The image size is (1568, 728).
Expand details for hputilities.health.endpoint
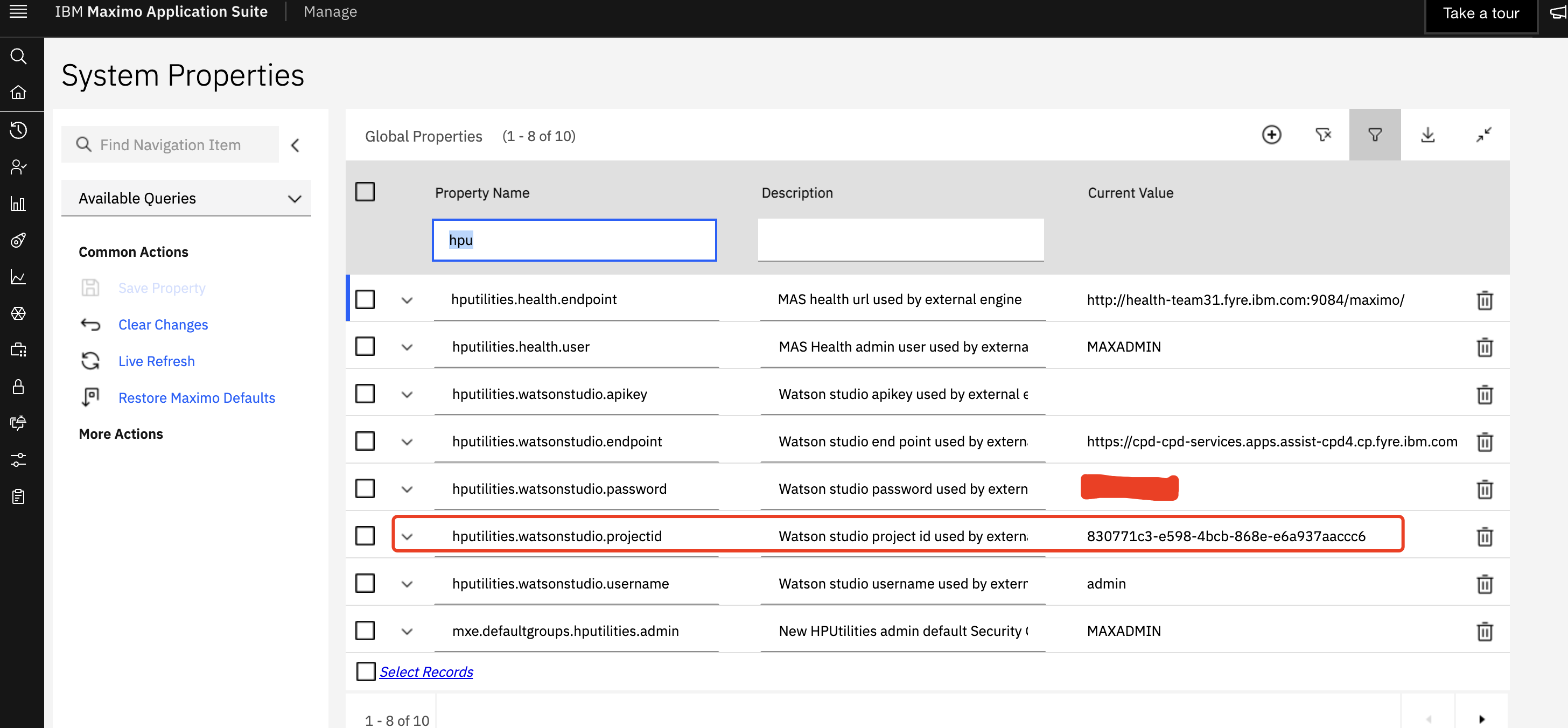[407, 300]
